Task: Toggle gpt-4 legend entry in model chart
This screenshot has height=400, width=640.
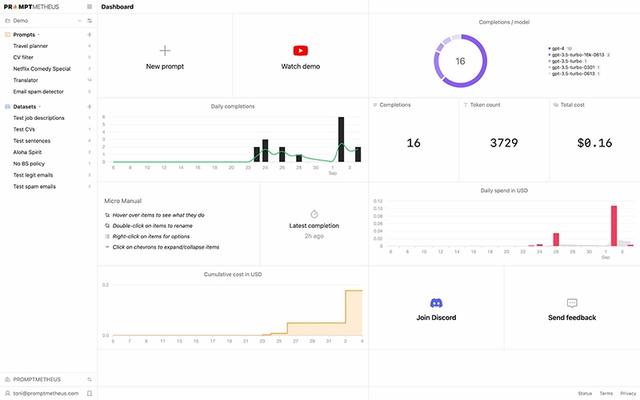Action: [557, 47]
